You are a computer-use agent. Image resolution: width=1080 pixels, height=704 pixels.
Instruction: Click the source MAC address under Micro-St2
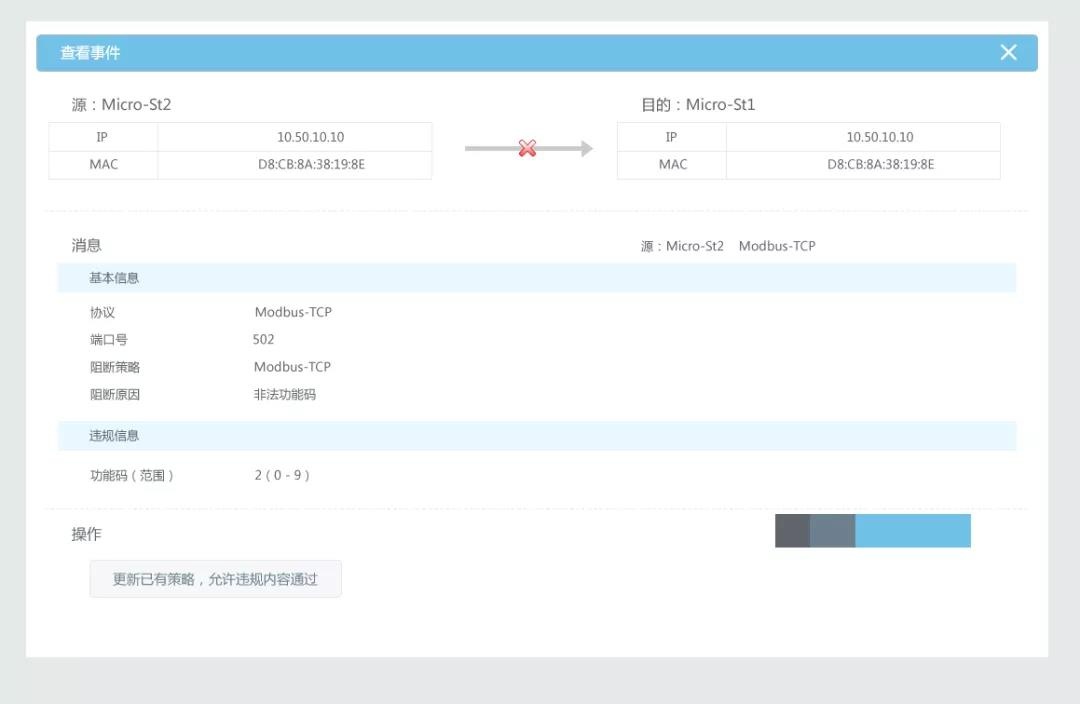point(311,164)
